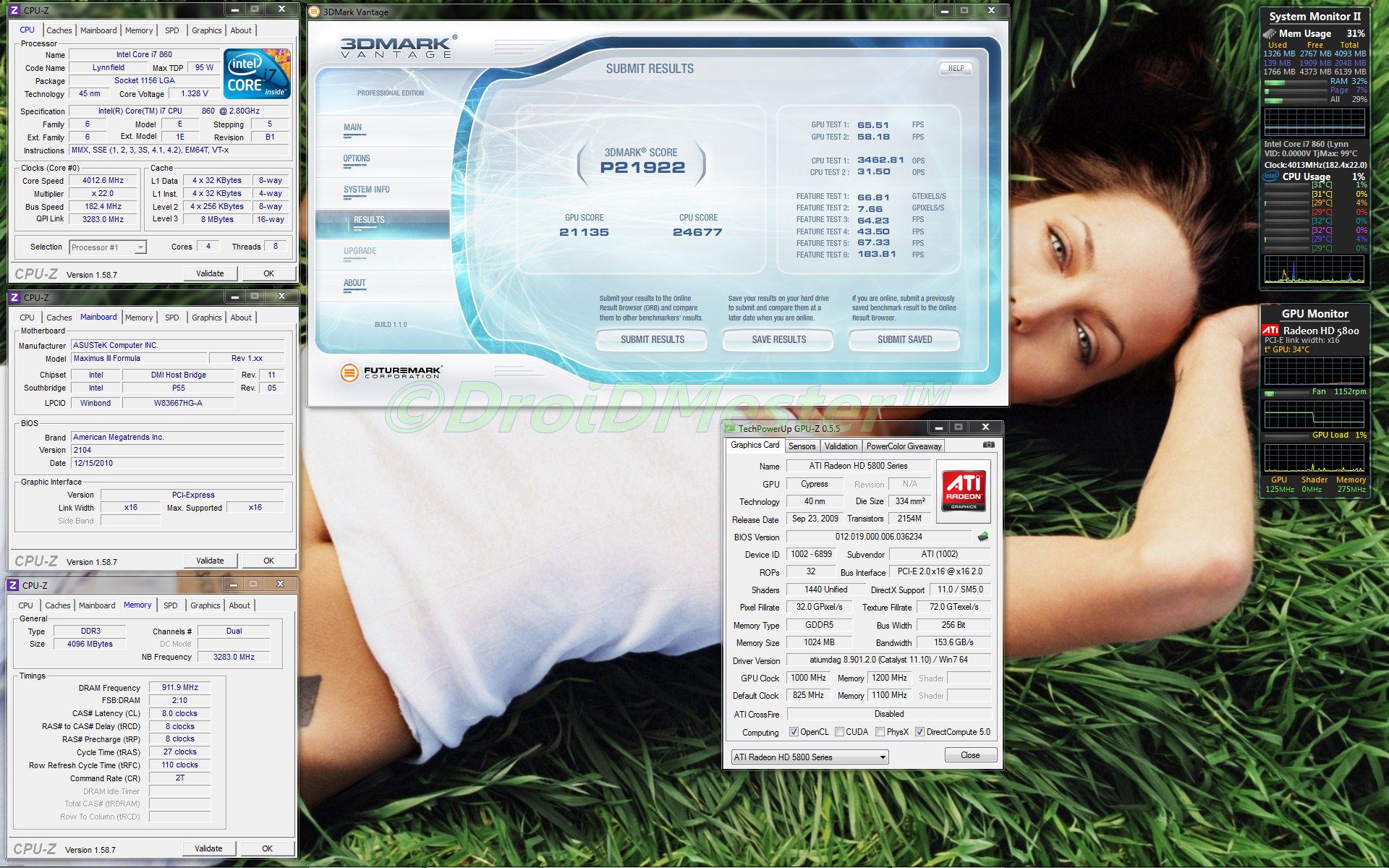Click the CPU usage history graph in System Monitor II
This screenshot has height=868, width=1389.
coord(1314,270)
